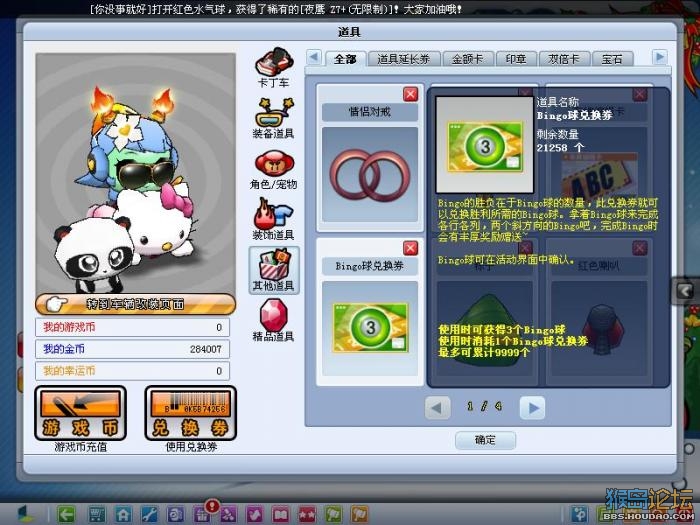Click the green back arrow in bottom bar

pos(67,514)
